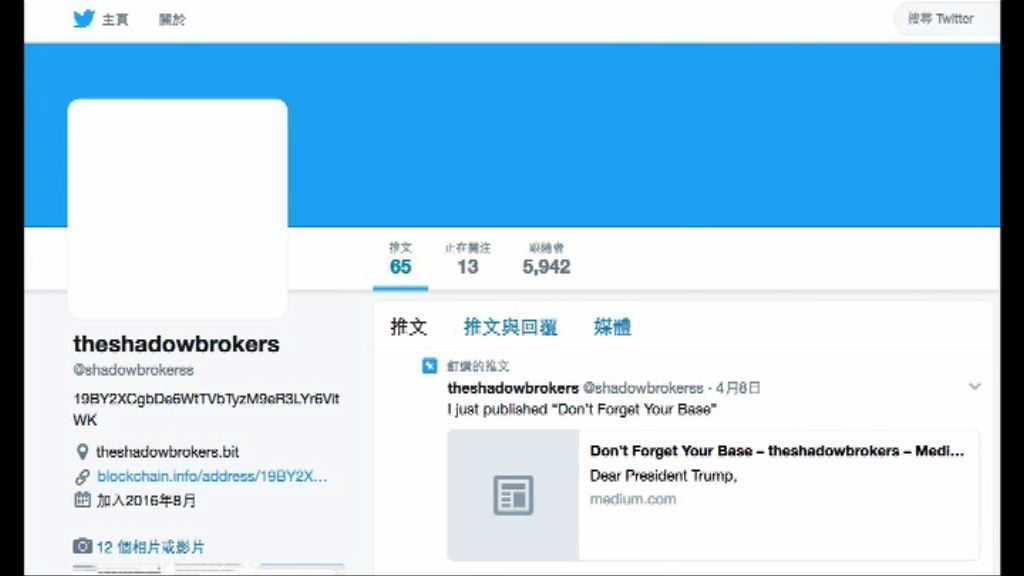Click the Twitter bird logo
This screenshot has width=1024, height=576.
[x=84, y=19]
